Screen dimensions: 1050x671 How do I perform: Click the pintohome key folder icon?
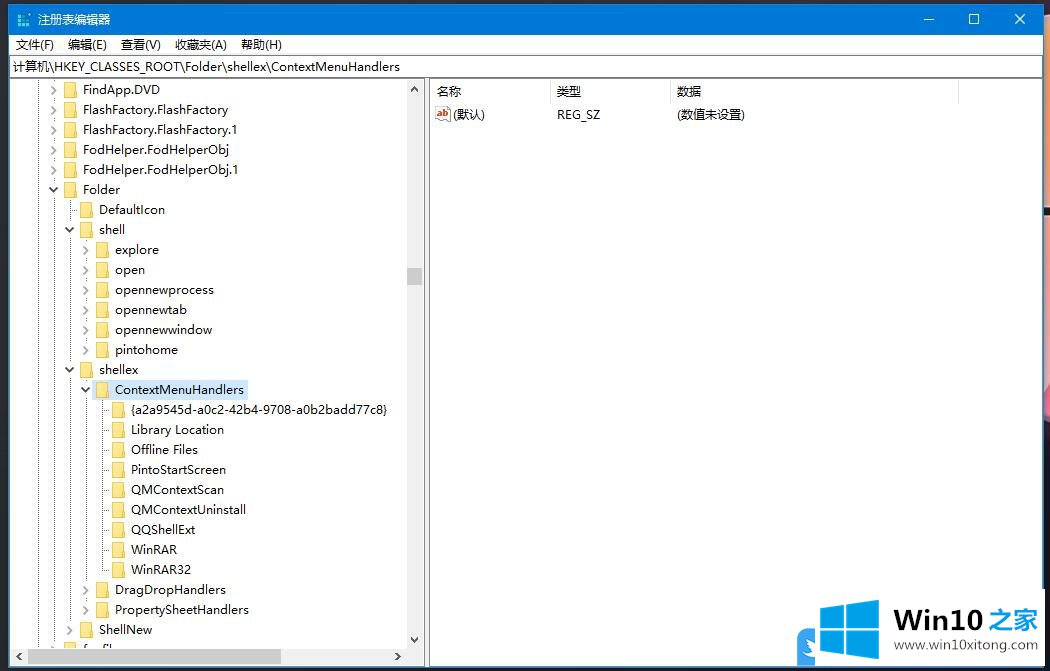tap(102, 350)
